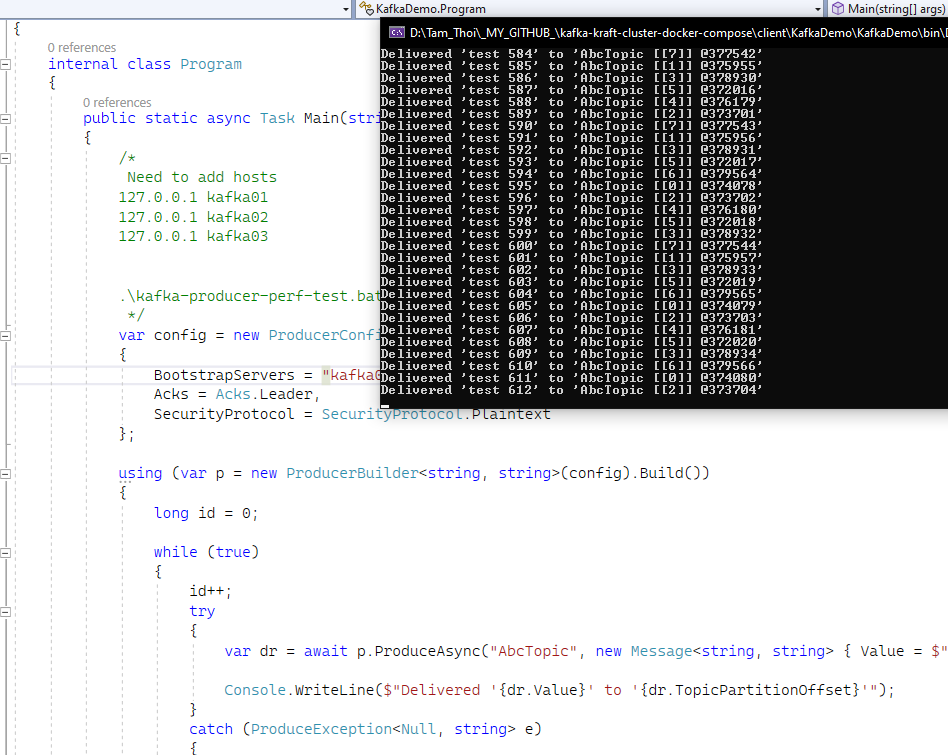Click the 'long id = 0;' line

206,513
